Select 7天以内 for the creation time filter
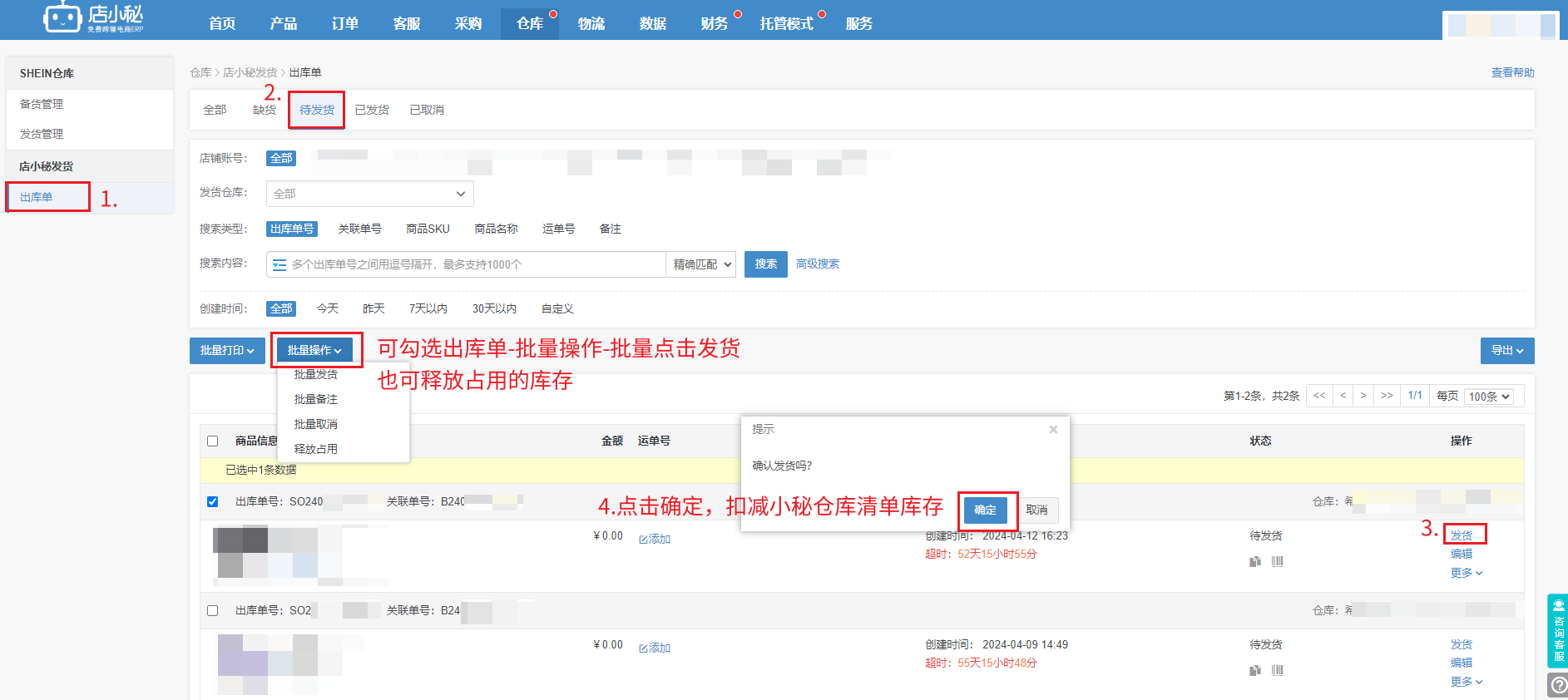This screenshot has height=700, width=1568. (428, 308)
